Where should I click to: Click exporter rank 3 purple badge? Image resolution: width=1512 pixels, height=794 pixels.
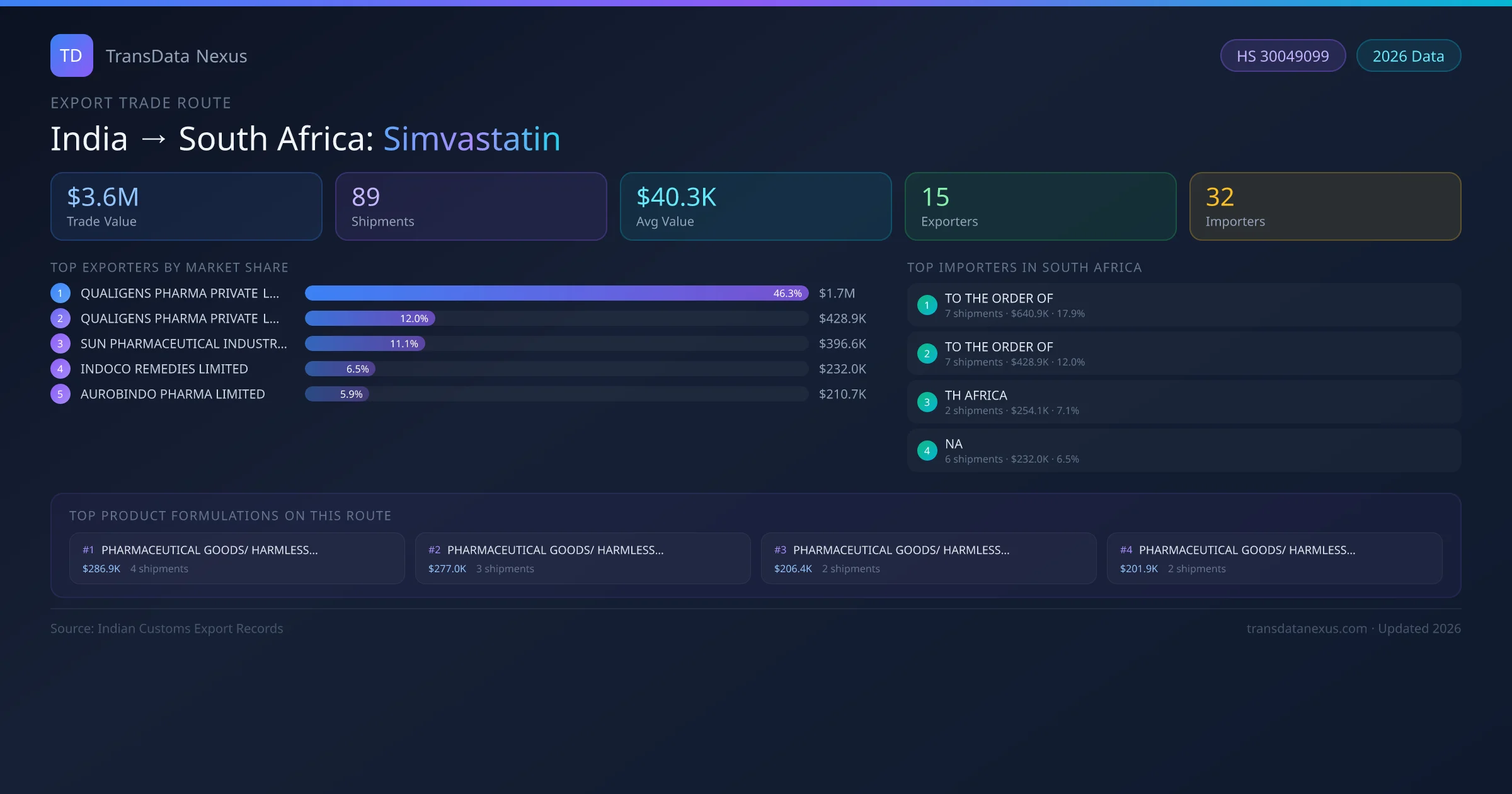tap(60, 343)
